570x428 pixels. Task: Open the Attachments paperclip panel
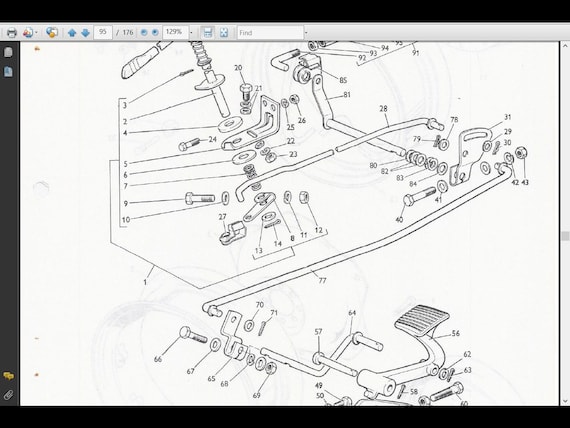[x=8, y=395]
